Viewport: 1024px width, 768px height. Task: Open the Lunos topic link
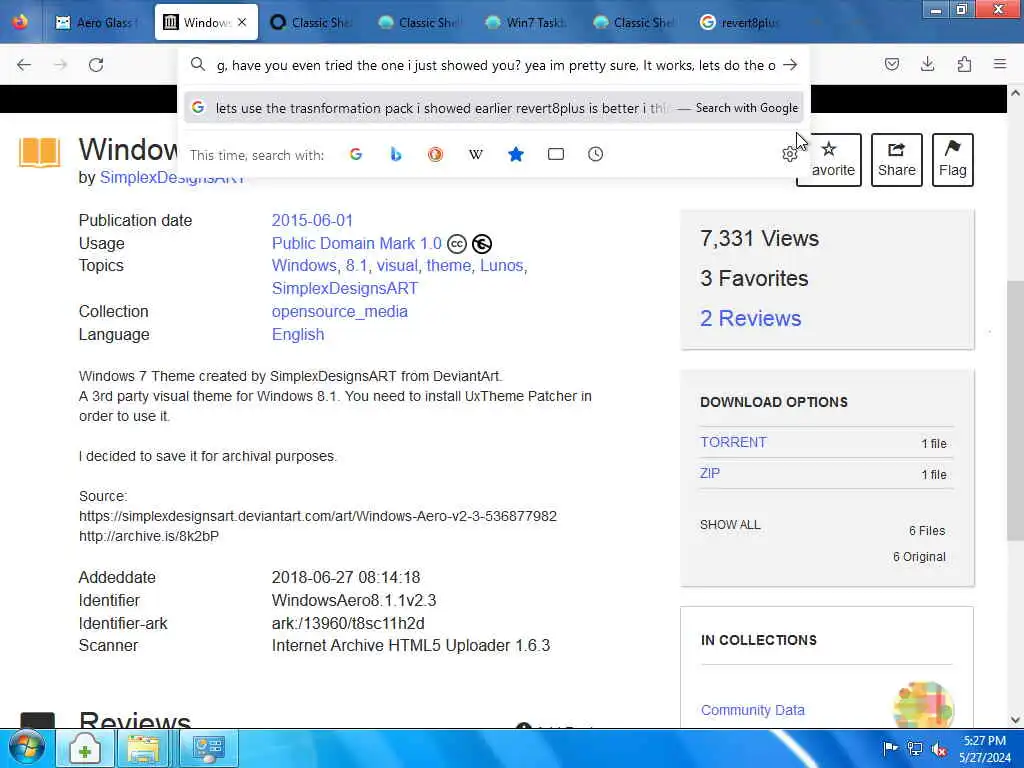pos(504,266)
